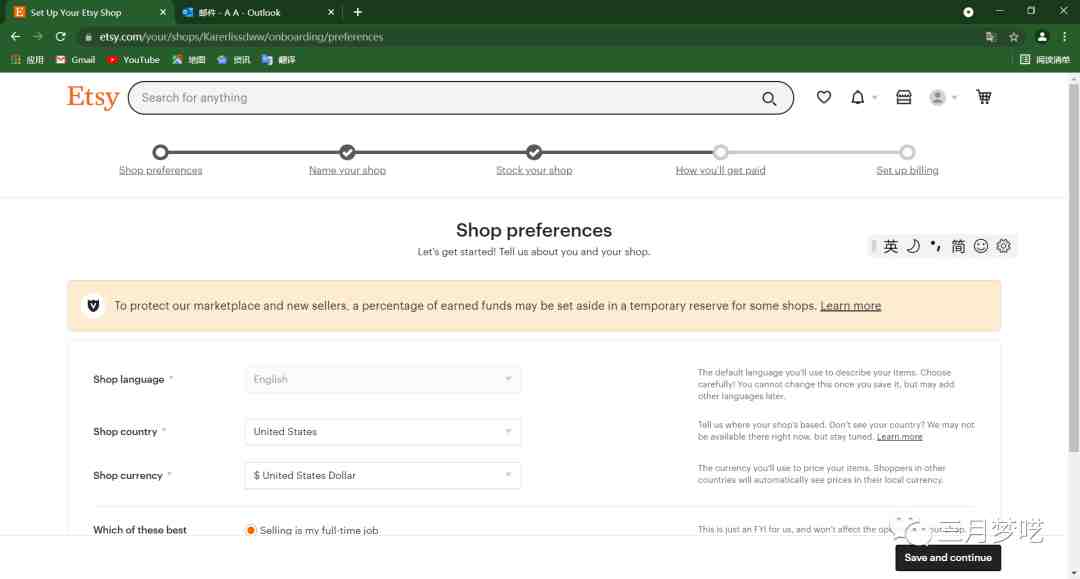Click the Stock your shop progress circle
Screen dimensions: 1080x579
[534, 152]
